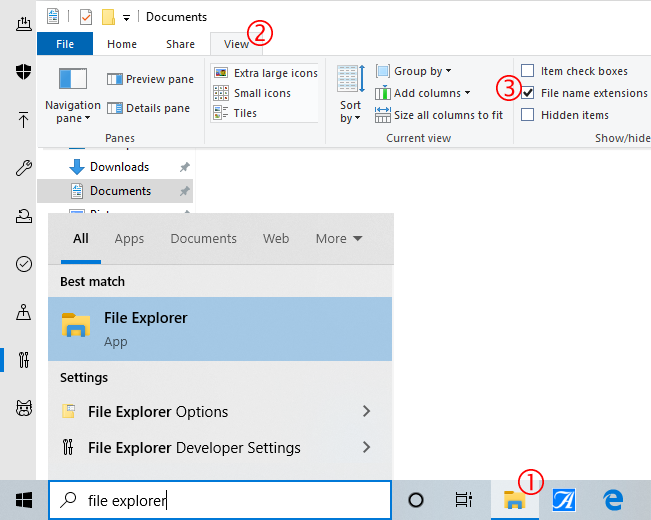This screenshot has width=651, height=520.
Task: Click the Properties icon in quick access toolbar
Action: coord(53,17)
